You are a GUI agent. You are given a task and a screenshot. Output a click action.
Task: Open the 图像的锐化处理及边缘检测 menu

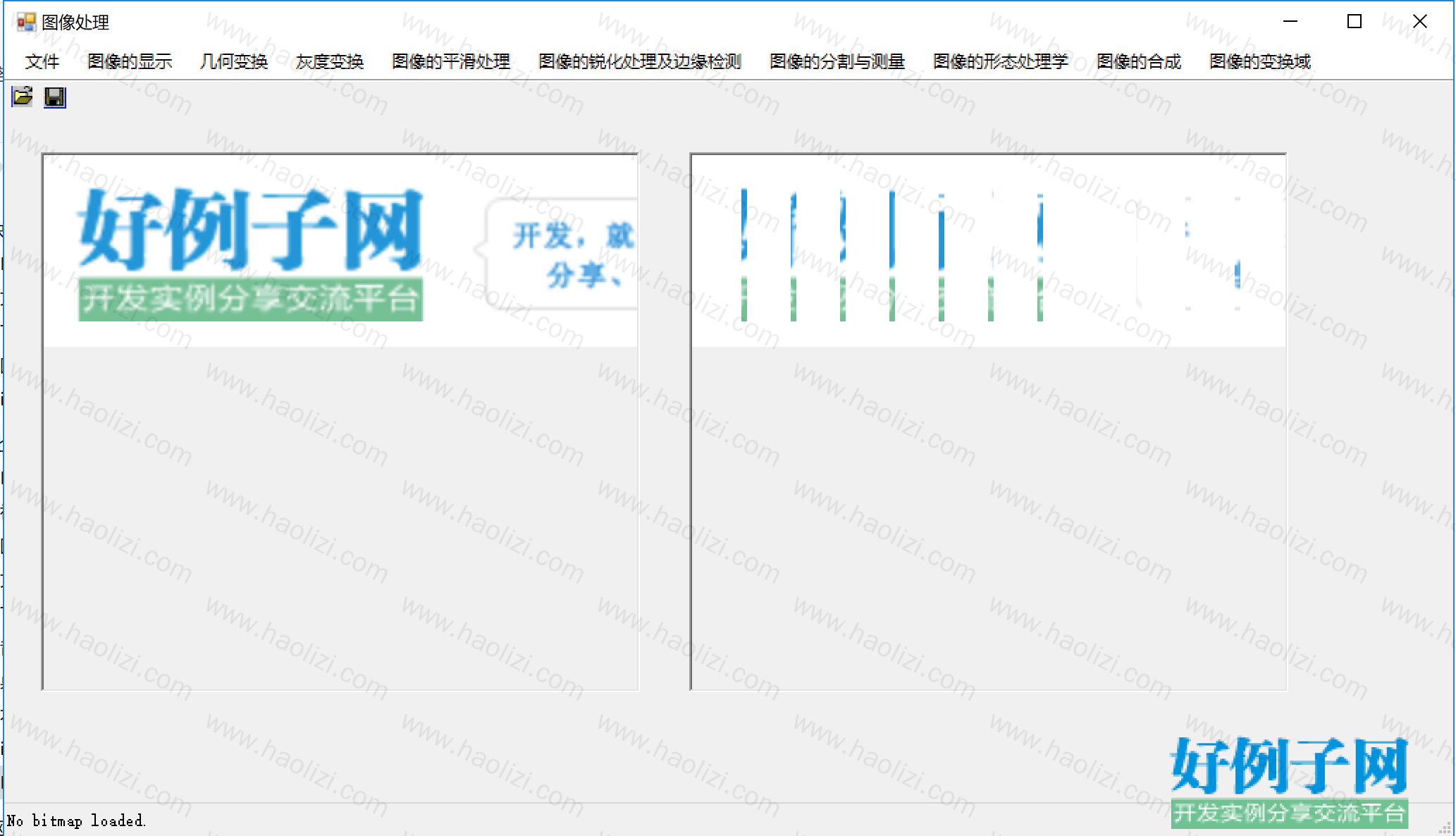[x=640, y=62]
